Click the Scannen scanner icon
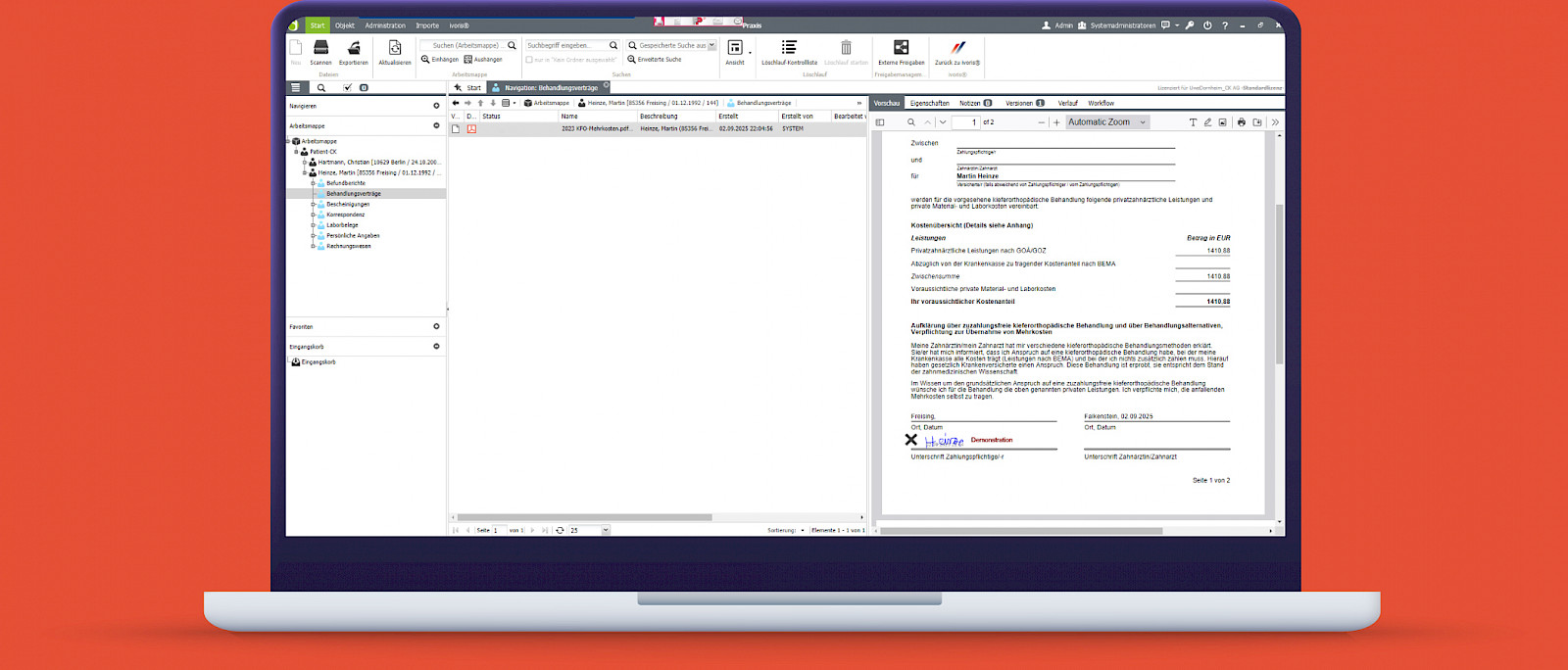This screenshot has width=1568, height=670. 320,48
